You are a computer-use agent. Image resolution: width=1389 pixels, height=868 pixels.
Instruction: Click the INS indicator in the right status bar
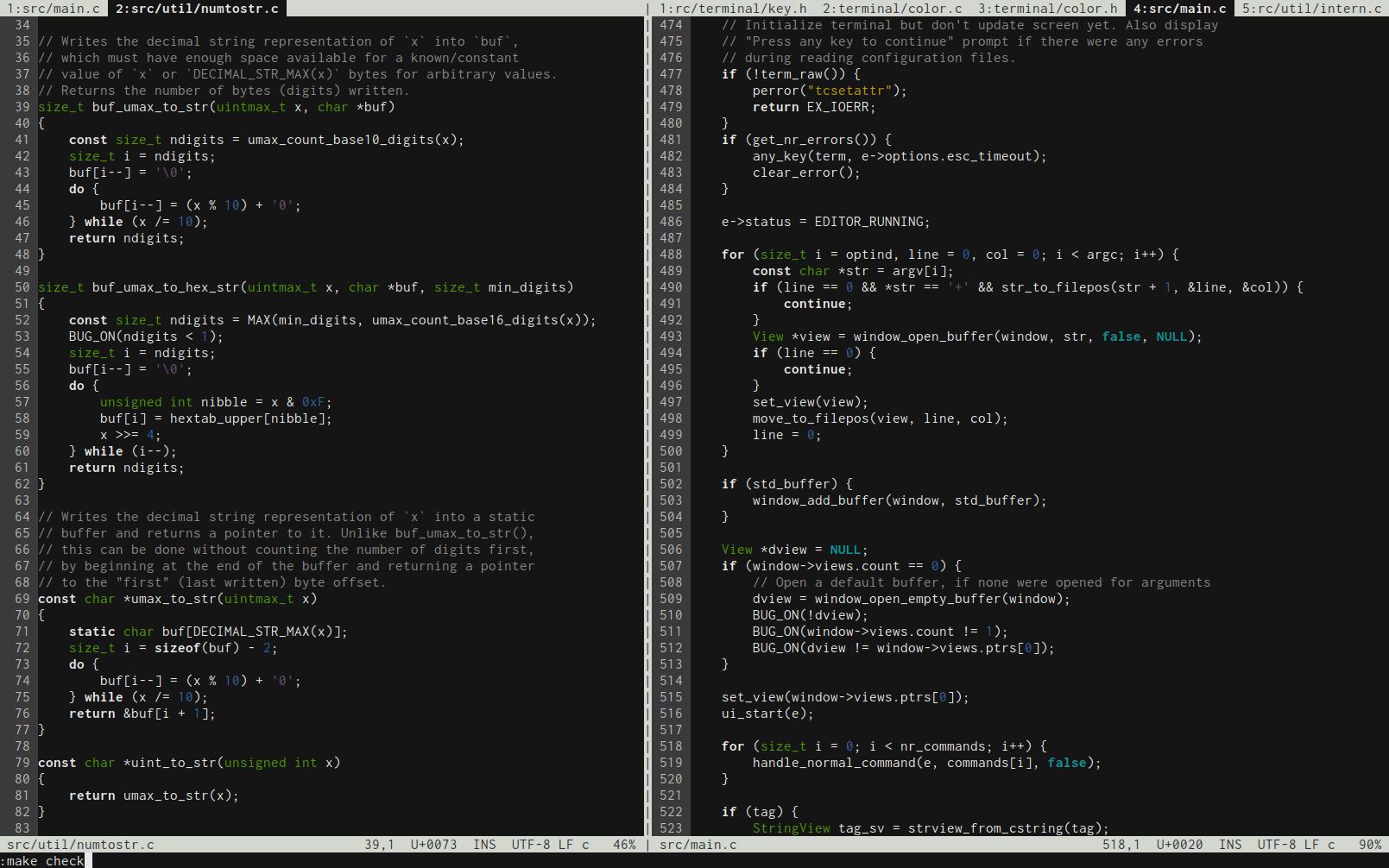pyautogui.click(x=1228, y=845)
